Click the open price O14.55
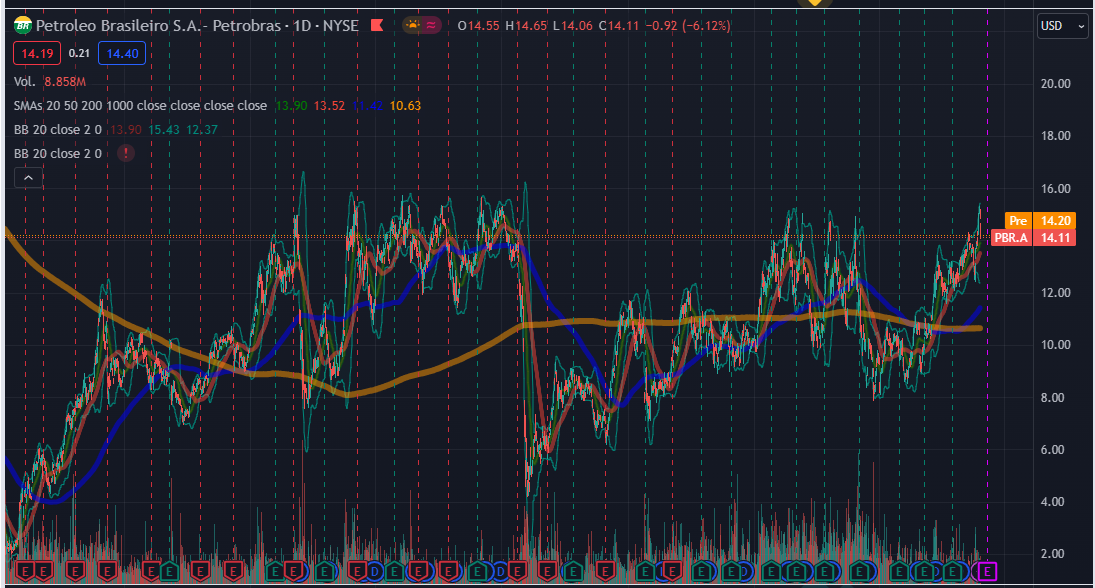The image size is (1095, 588). (478, 26)
